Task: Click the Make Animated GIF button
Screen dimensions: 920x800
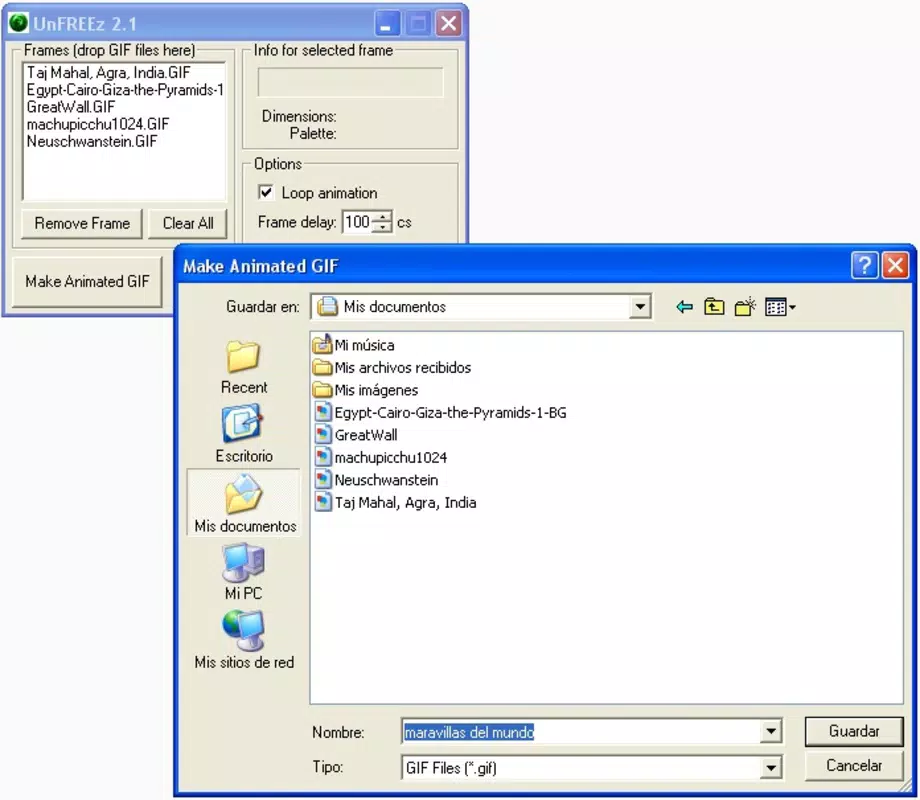Action: click(87, 282)
